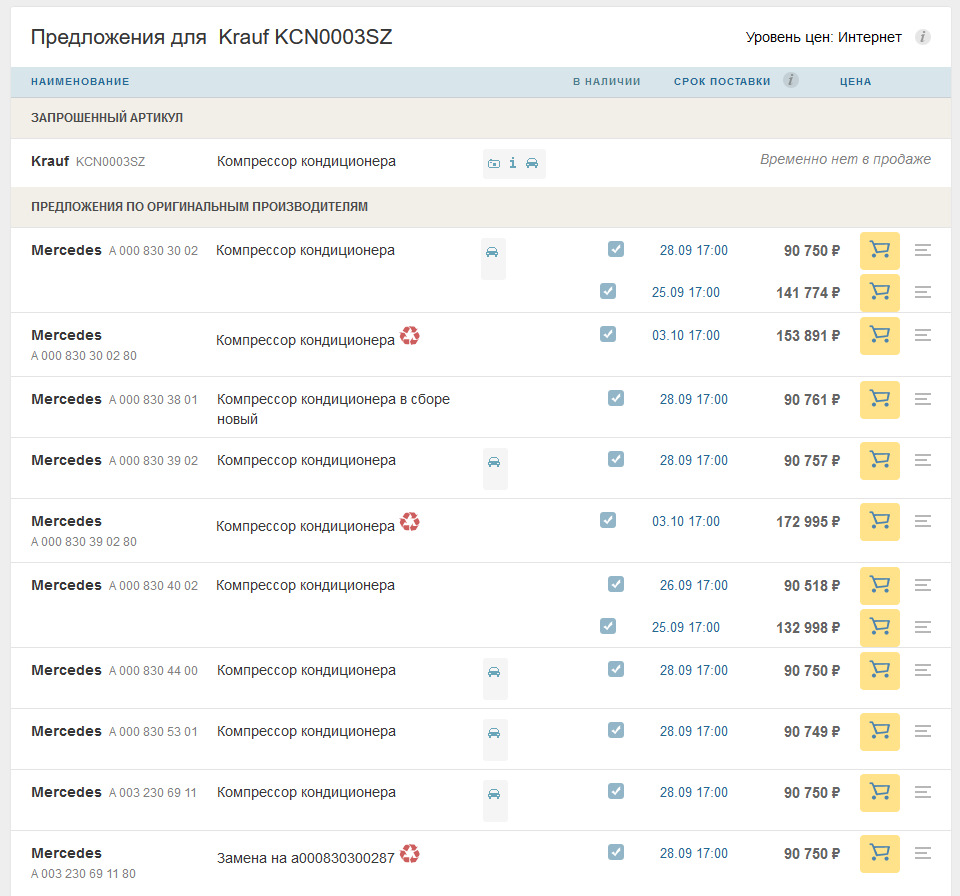Open car applicability icon for A 000 830 44 00

pos(494,672)
